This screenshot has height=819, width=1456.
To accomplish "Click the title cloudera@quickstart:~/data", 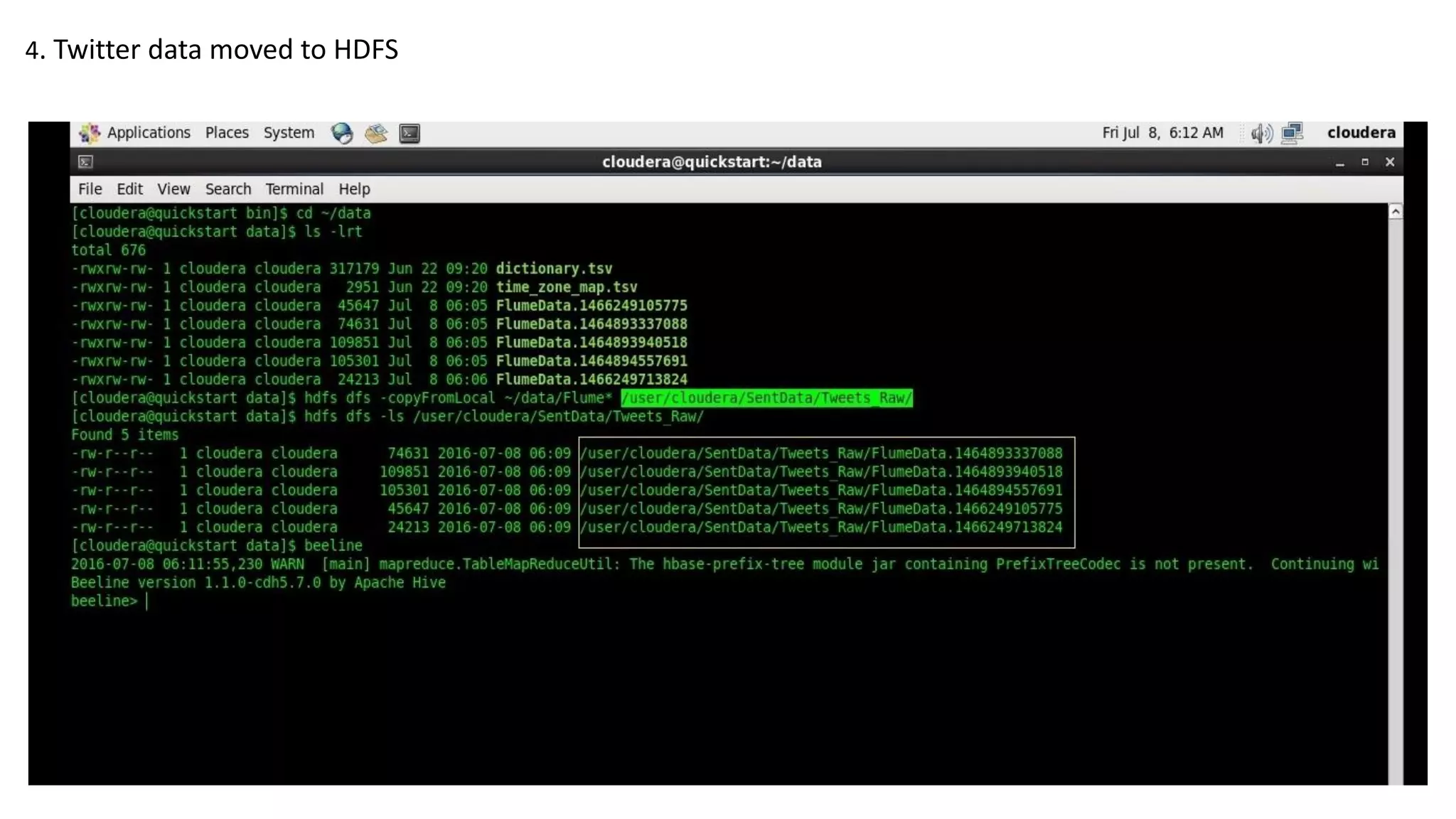I will pos(712,162).
